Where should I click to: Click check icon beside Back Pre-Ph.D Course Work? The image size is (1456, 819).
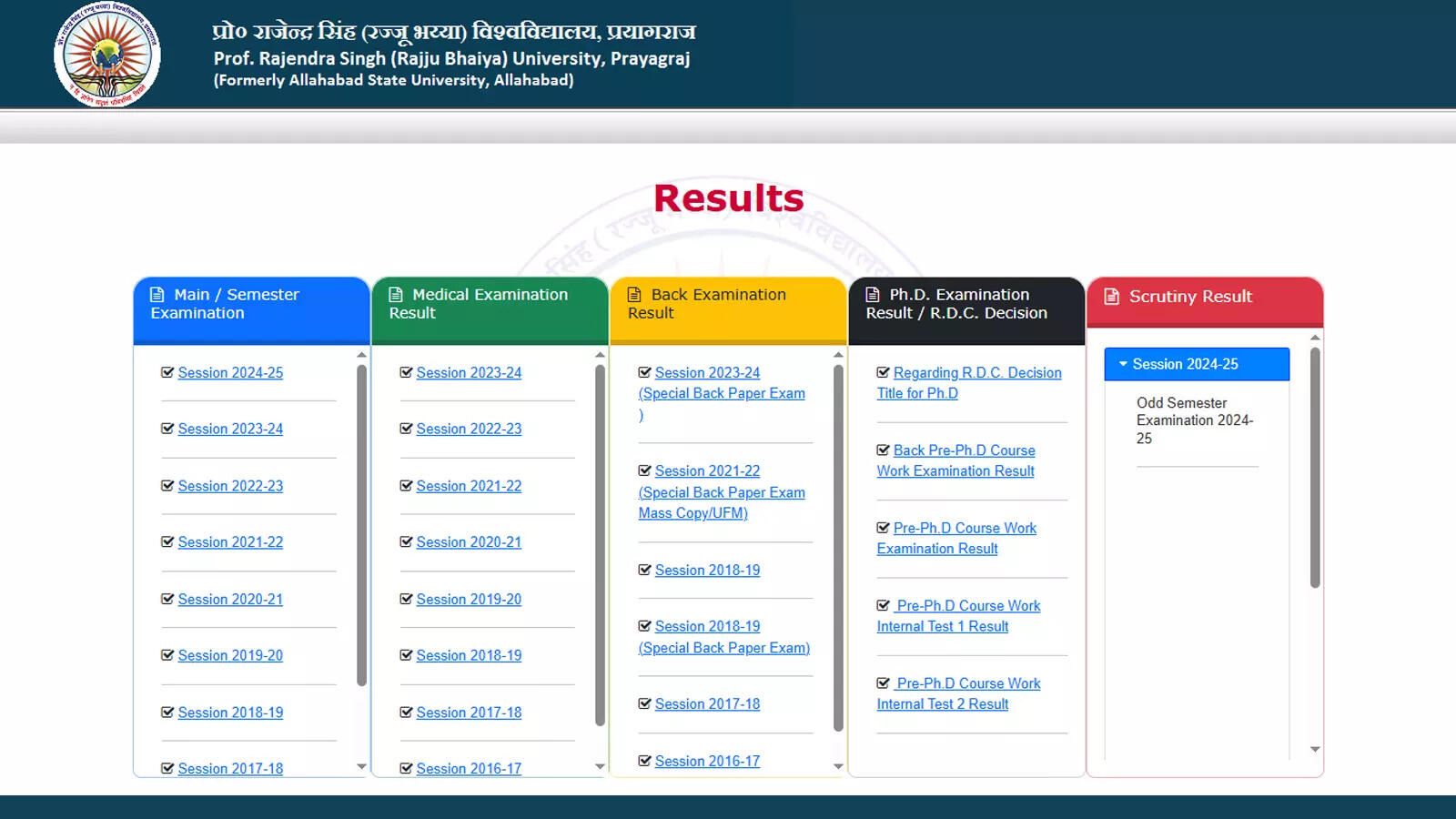[883, 450]
